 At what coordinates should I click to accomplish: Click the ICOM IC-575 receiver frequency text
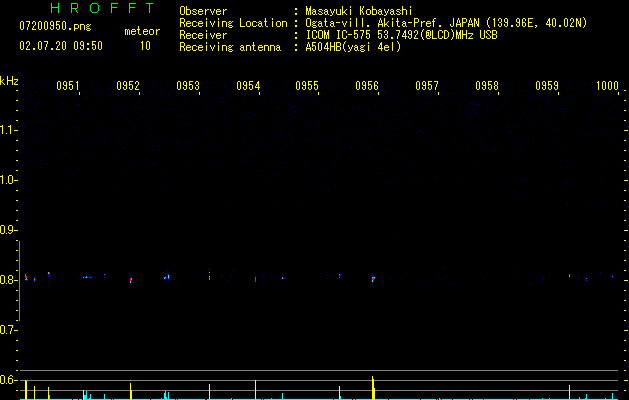[401, 35]
